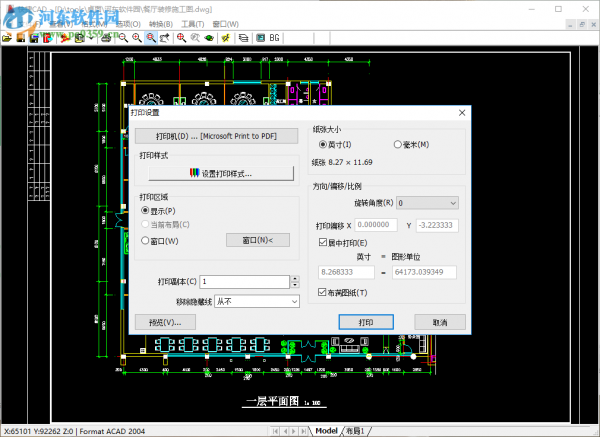600x437 pixels.
Task: Click the 打印副本(C) input field
Action: click(x=245, y=282)
